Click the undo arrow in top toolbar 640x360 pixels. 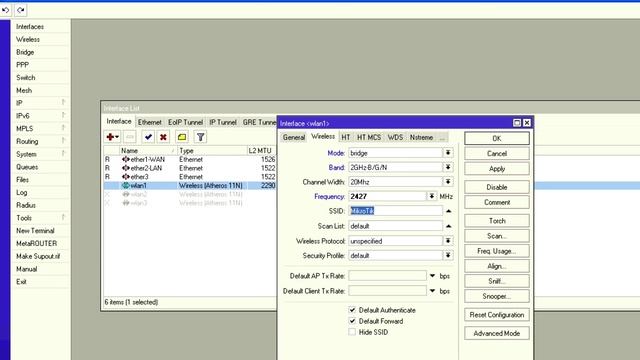tap(6, 10)
